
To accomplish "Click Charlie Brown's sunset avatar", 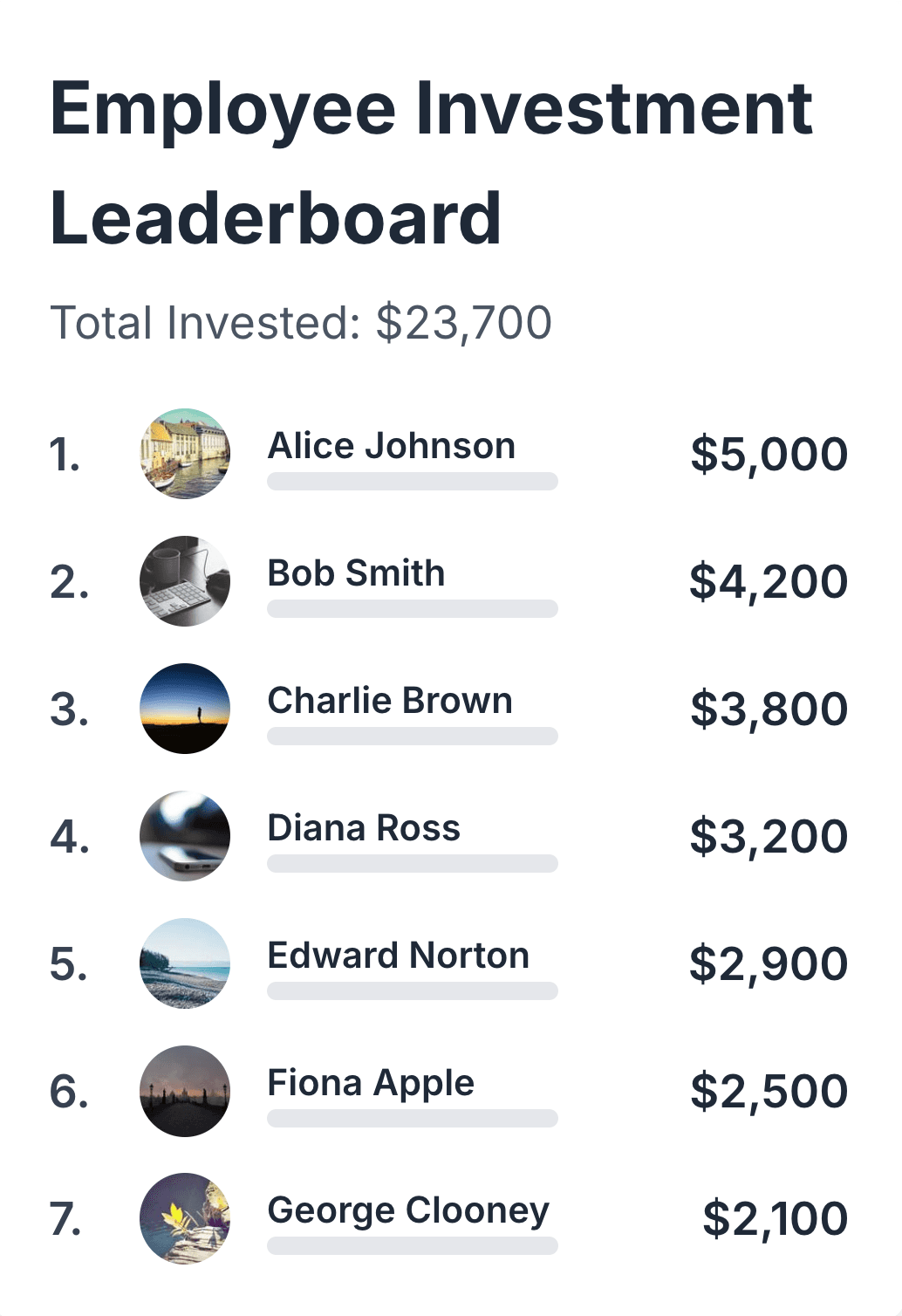I will pos(185,709).
